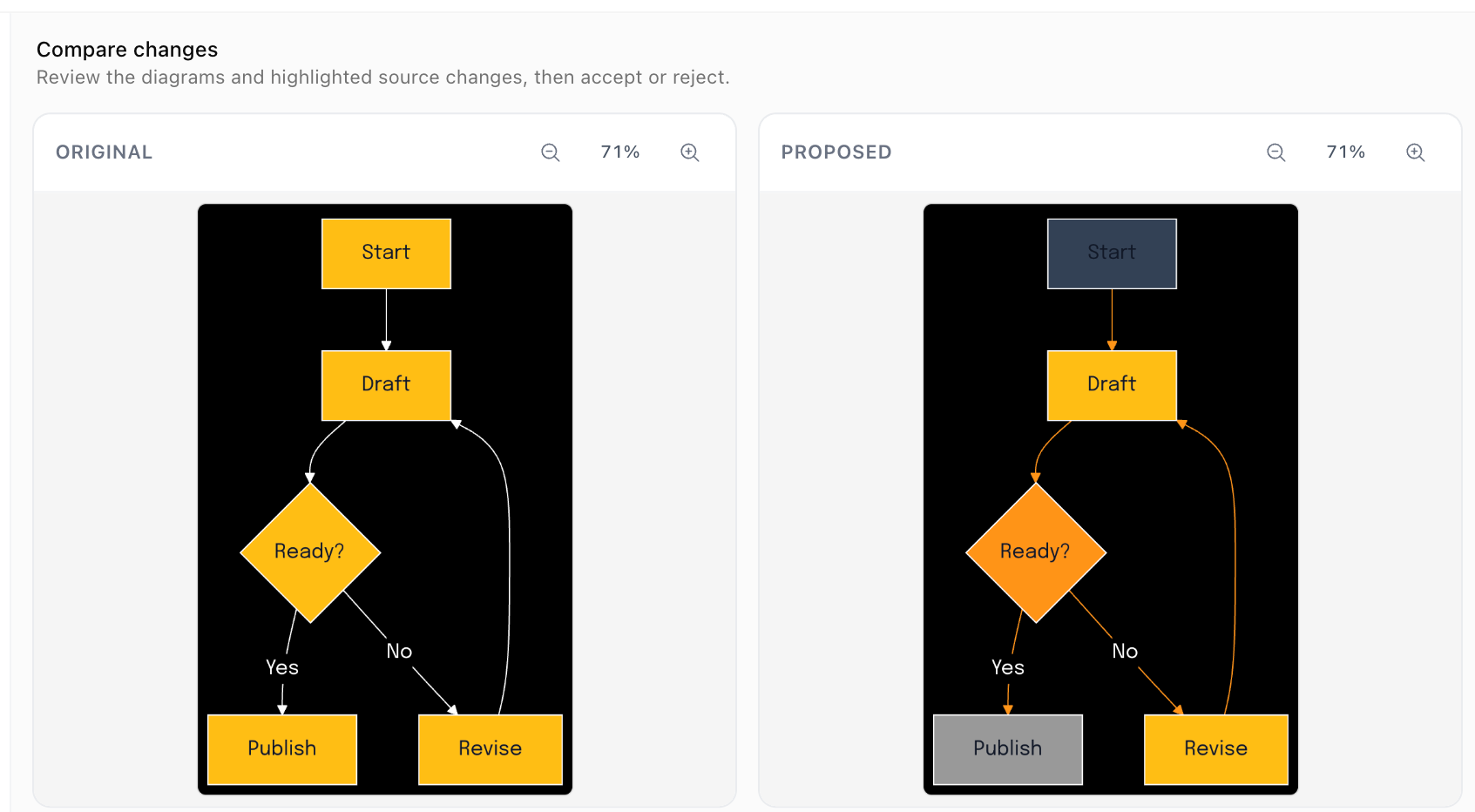The image size is (1475, 812).
Task: Select the Revise node in Proposed diagram
Action: tap(1216, 749)
